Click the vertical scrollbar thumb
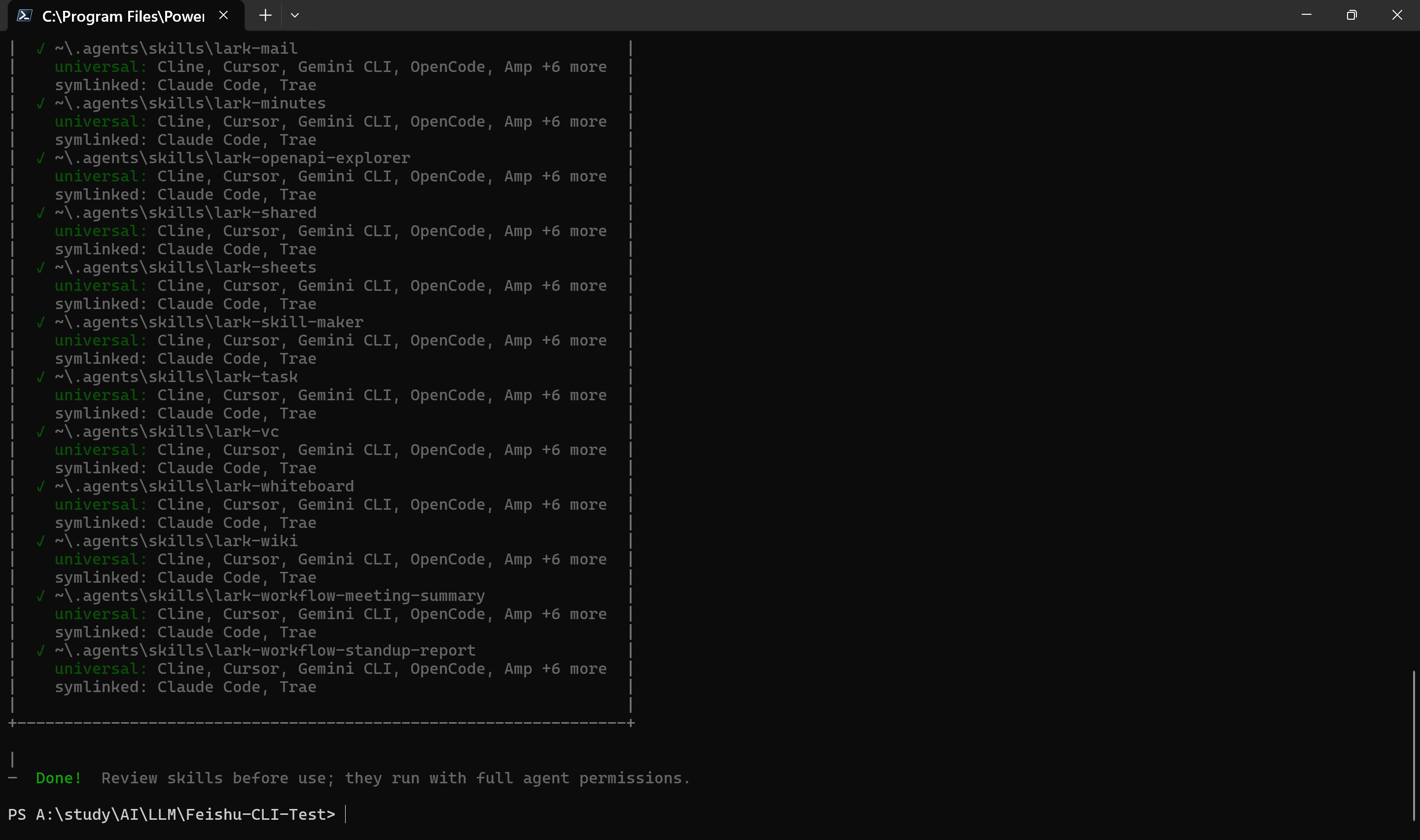This screenshot has height=840, width=1420. [x=1414, y=745]
